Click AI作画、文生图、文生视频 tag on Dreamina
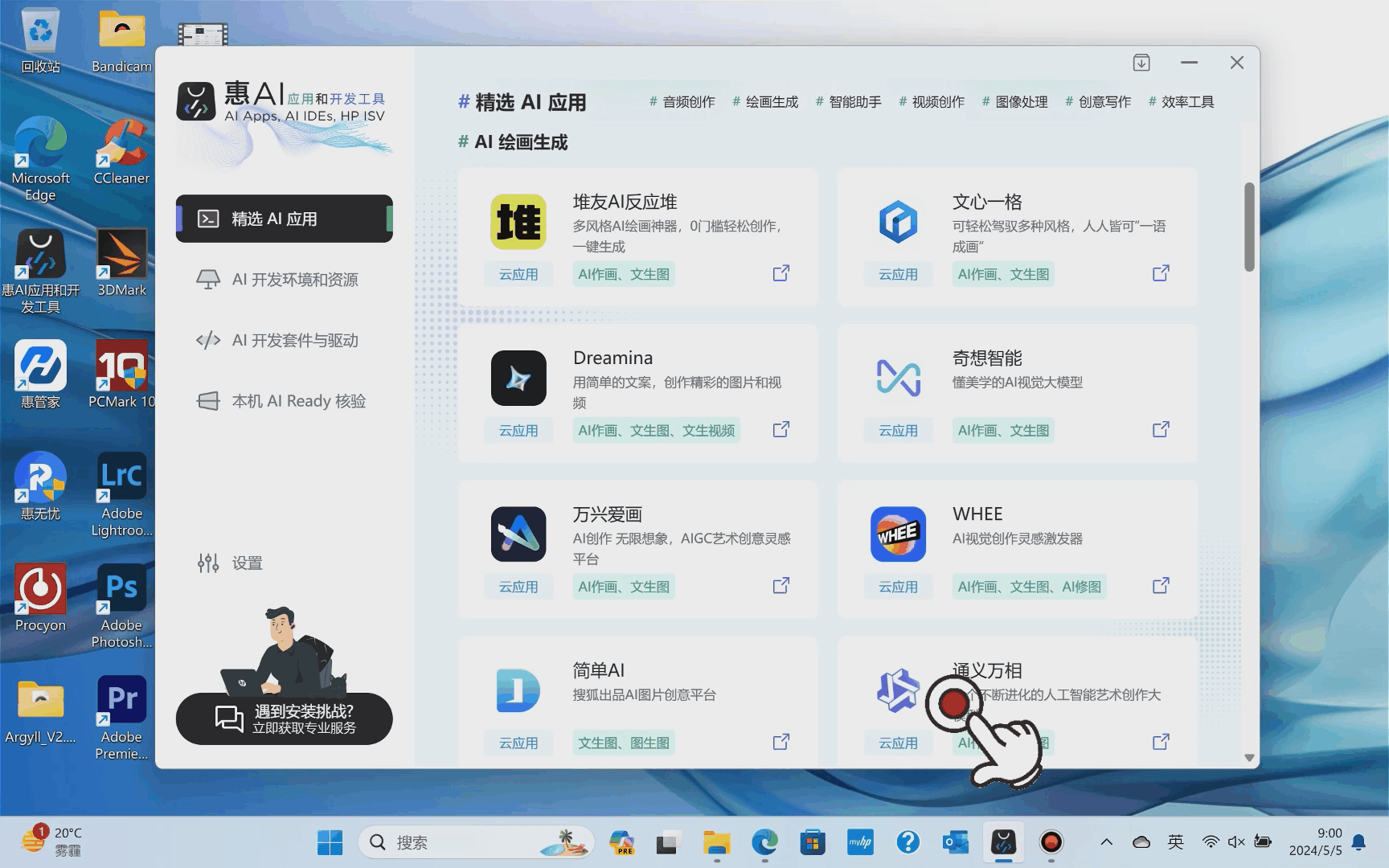The width and height of the screenshot is (1389, 868). (656, 430)
